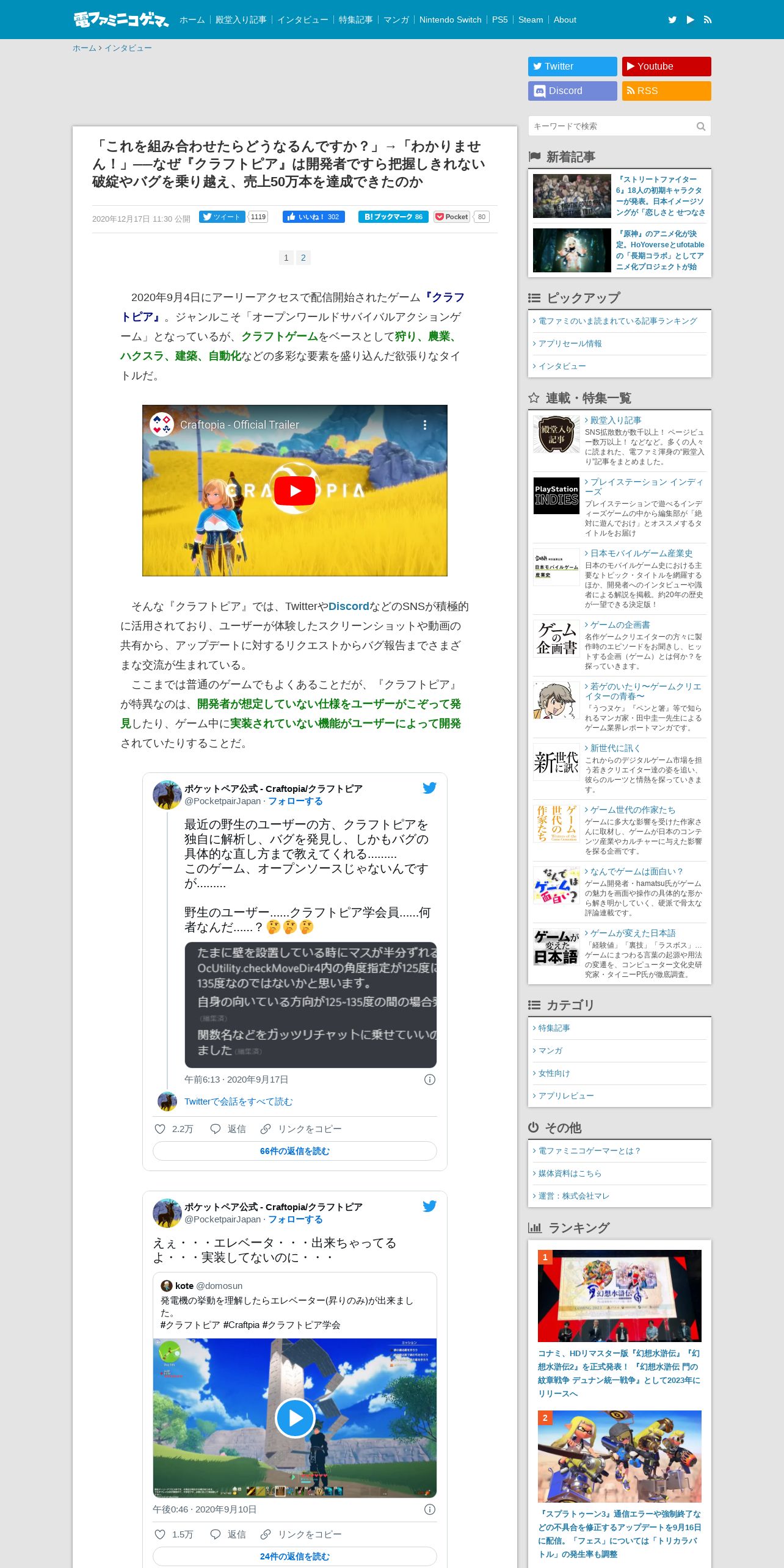Open the Steam menu item
This screenshot has height=1568, width=784.
click(x=531, y=20)
